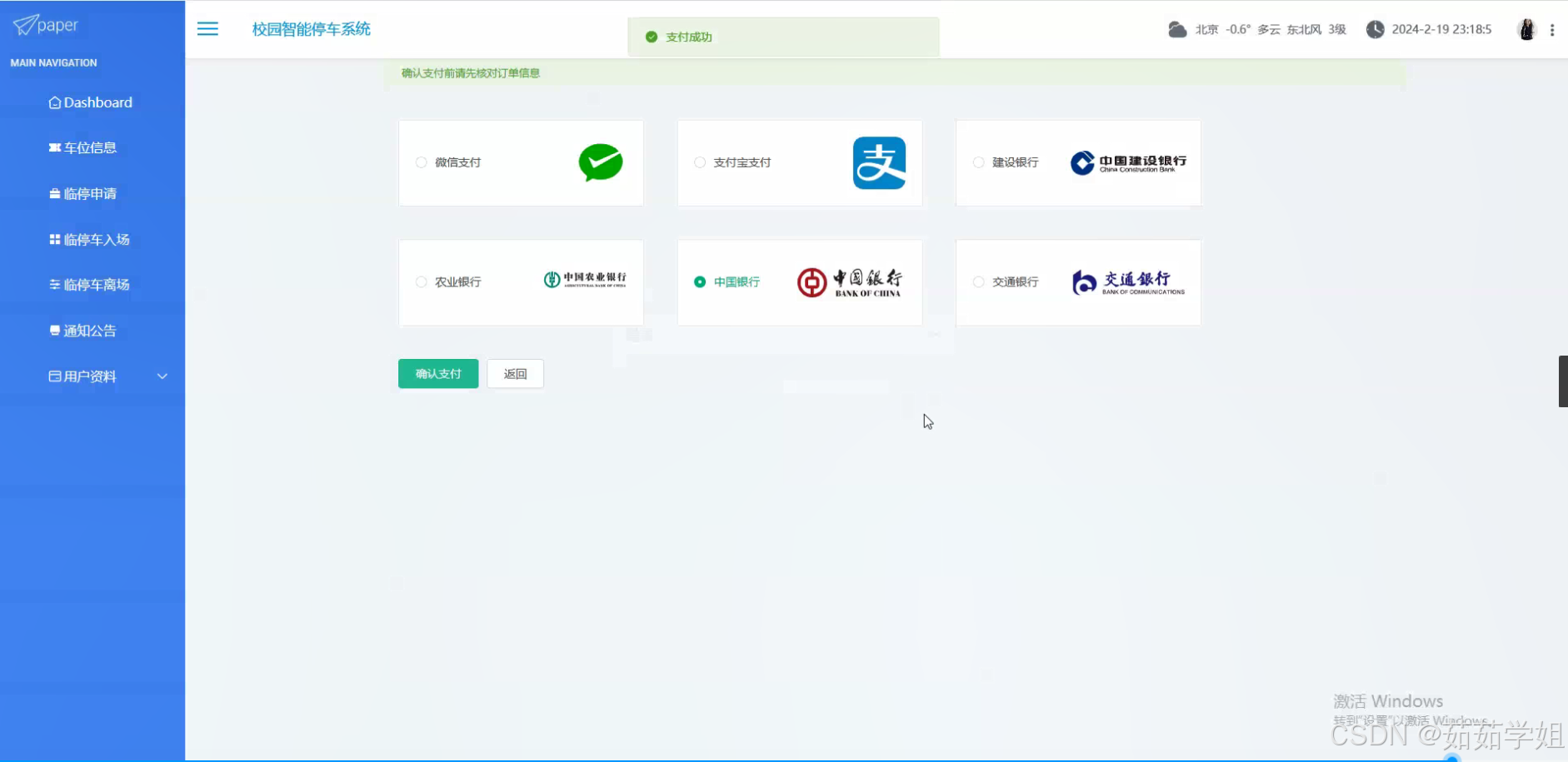Viewport: 1568px width, 762px height.
Task: Click the Alipay logo
Action: [879, 163]
